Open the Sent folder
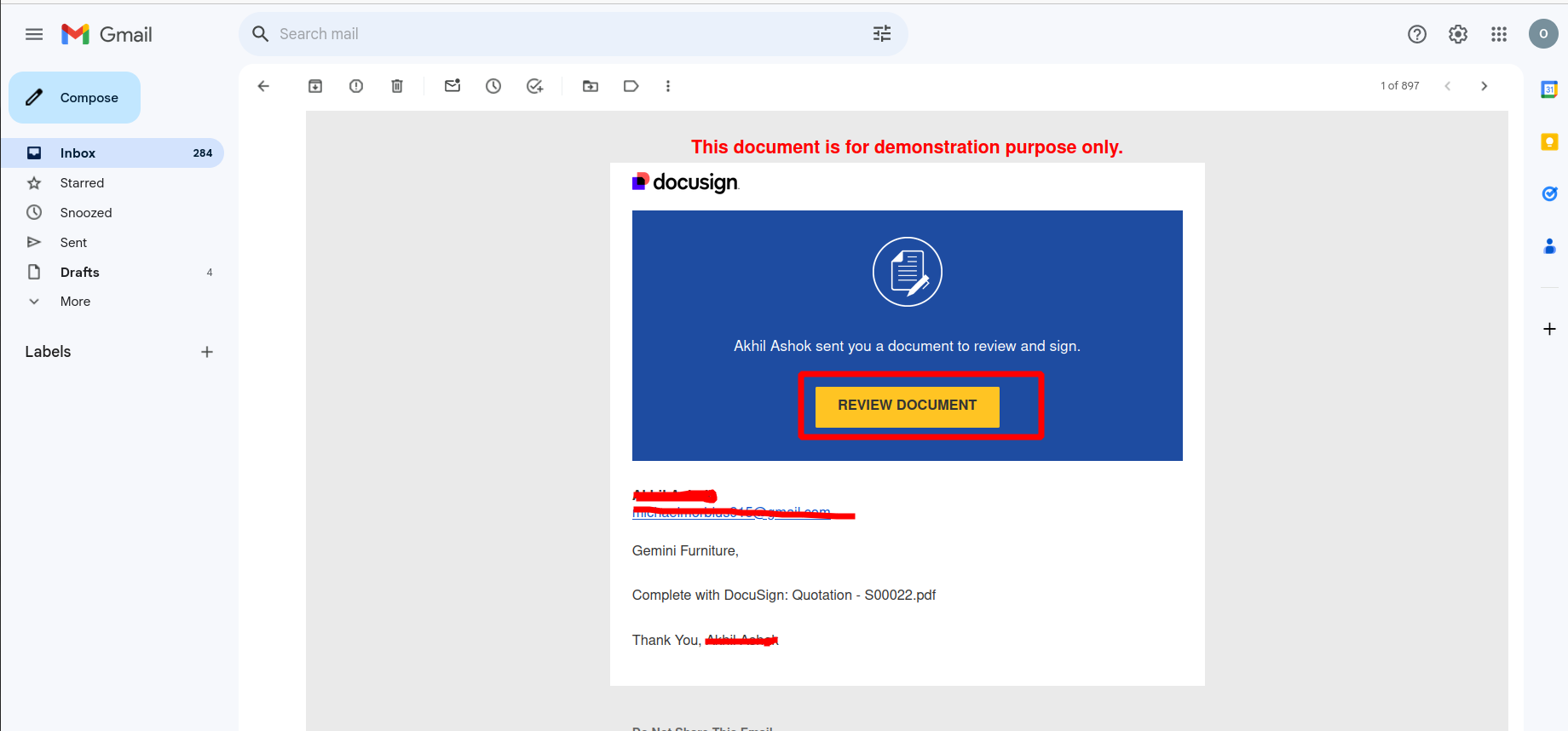 tap(112, 243)
